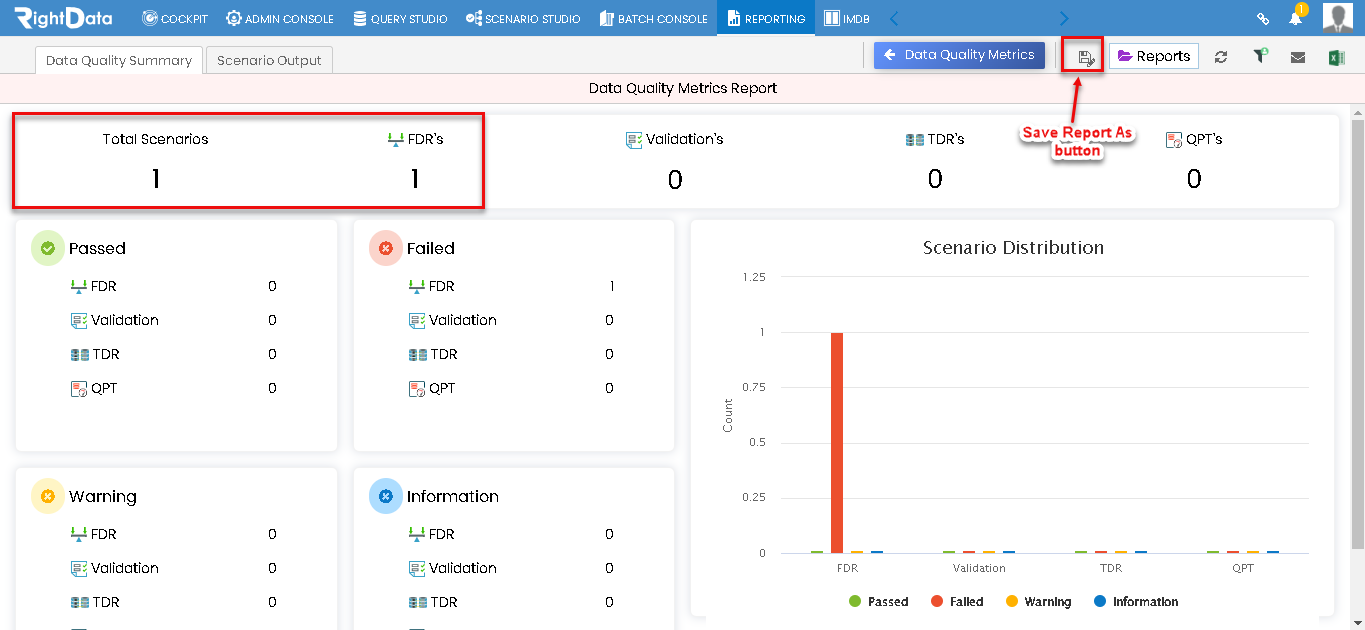Toggle Information series in chart legend
This screenshot has width=1365, height=630.
(1136, 602)
